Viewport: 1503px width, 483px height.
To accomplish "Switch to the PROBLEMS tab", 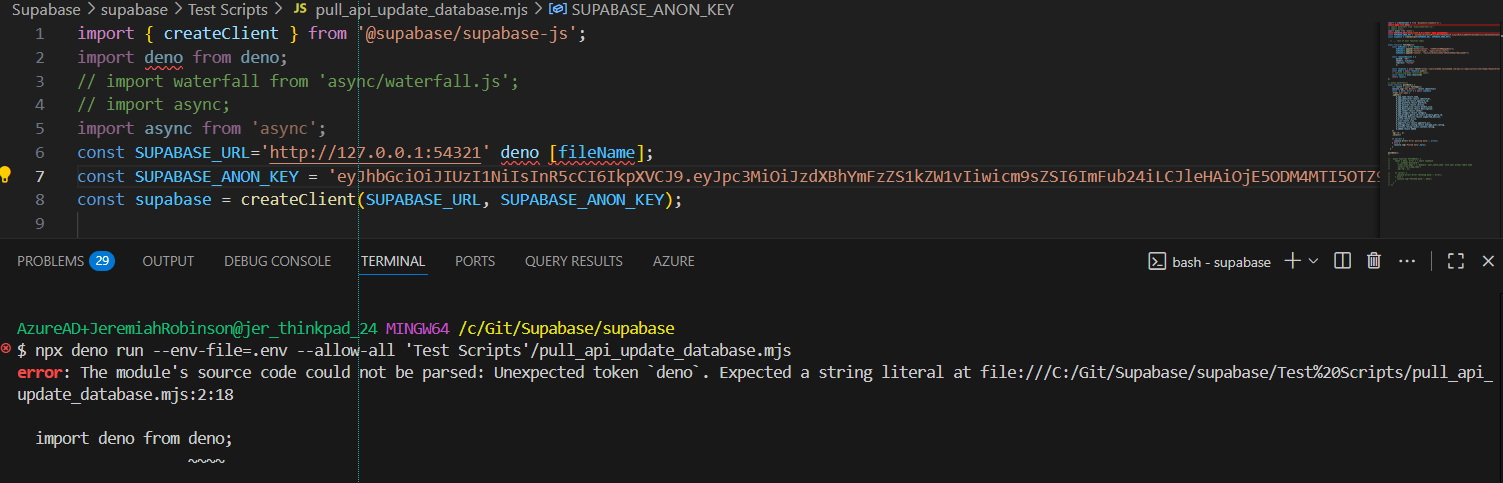I will [51, 261].
